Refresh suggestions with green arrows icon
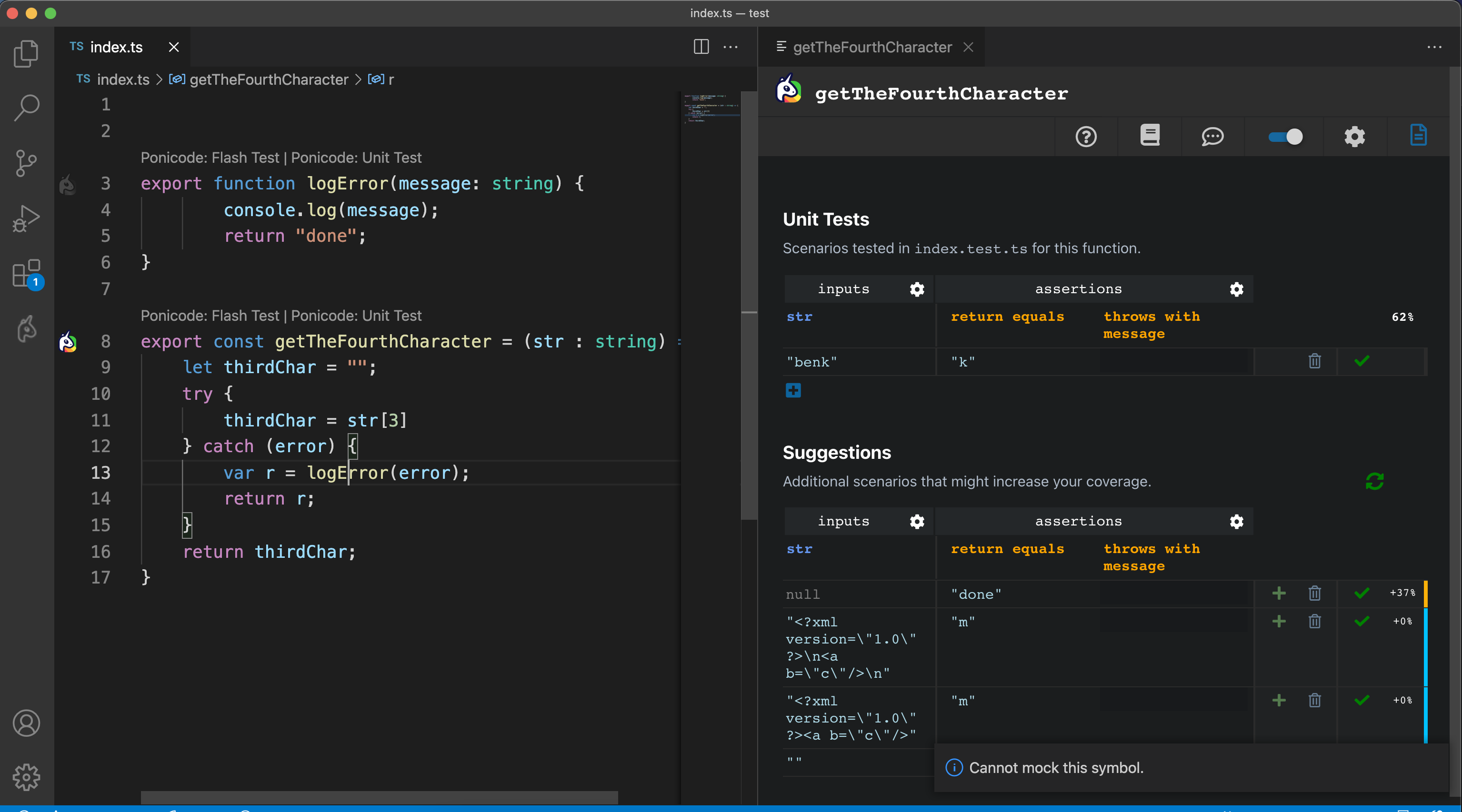This screenshot has height=812, width=1462. click(x=1374, y=481)
